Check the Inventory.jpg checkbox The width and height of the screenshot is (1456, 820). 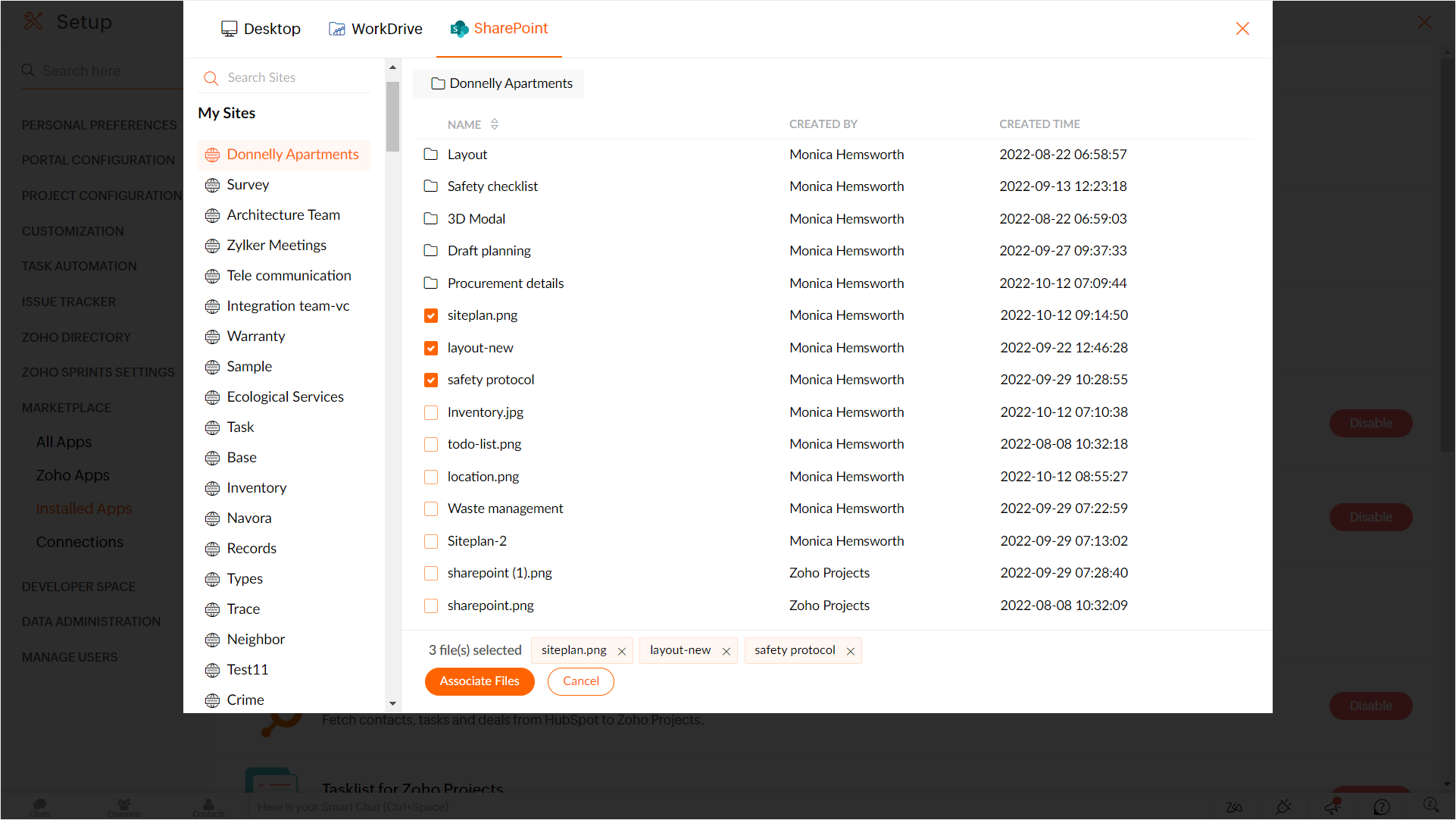pyautogui.click(x=430, y=412)
